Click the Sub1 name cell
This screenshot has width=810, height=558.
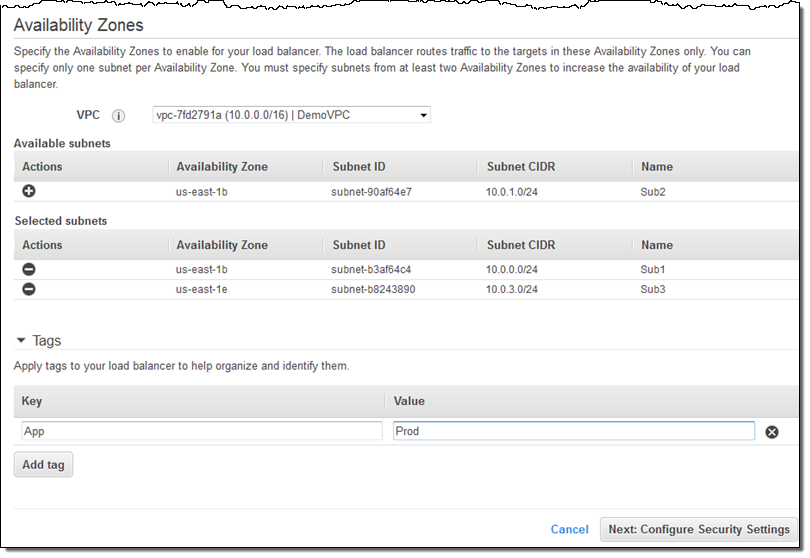click(653, 269)
